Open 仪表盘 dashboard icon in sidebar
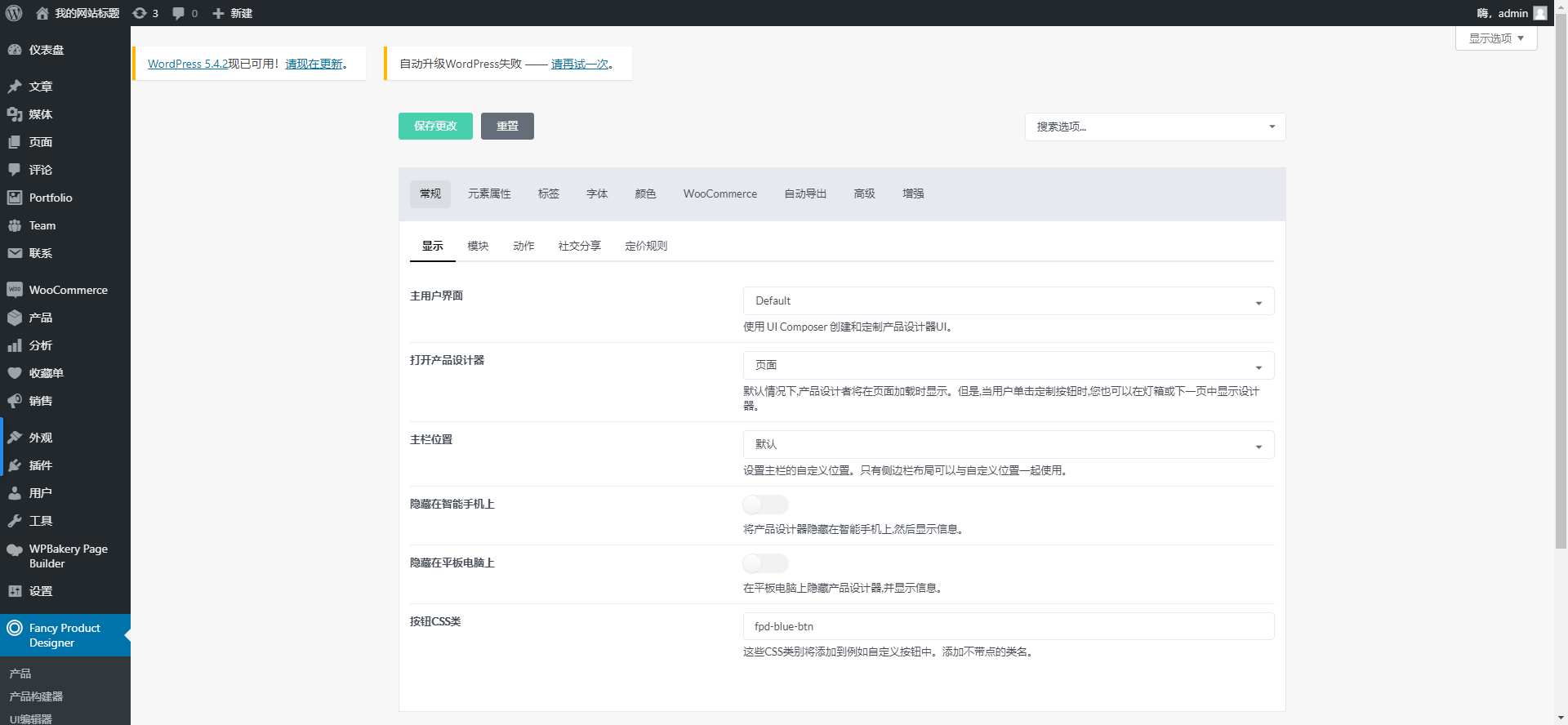 point(15,50)
